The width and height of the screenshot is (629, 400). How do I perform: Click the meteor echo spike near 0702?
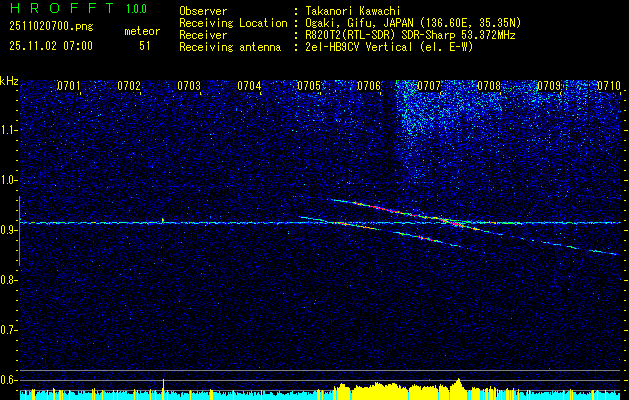163,220
